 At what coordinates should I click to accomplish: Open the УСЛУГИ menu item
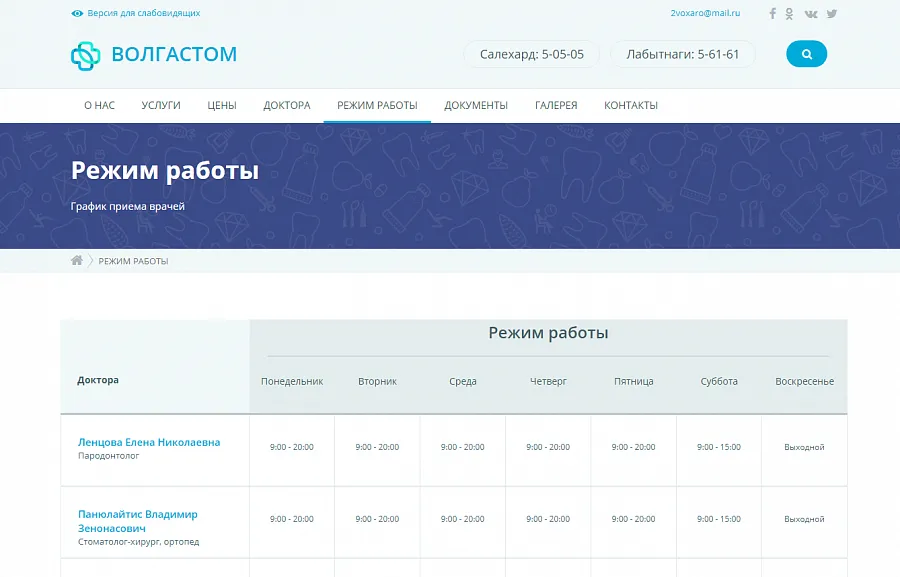161,106
